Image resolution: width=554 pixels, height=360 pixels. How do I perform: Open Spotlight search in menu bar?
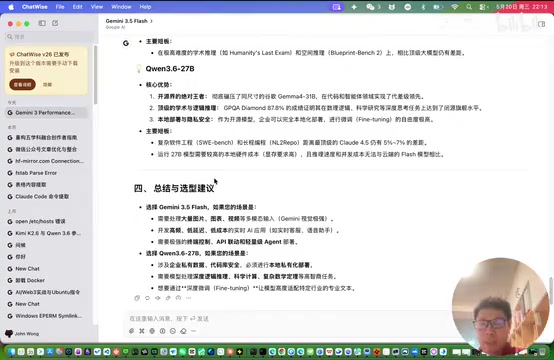point(469,7)
